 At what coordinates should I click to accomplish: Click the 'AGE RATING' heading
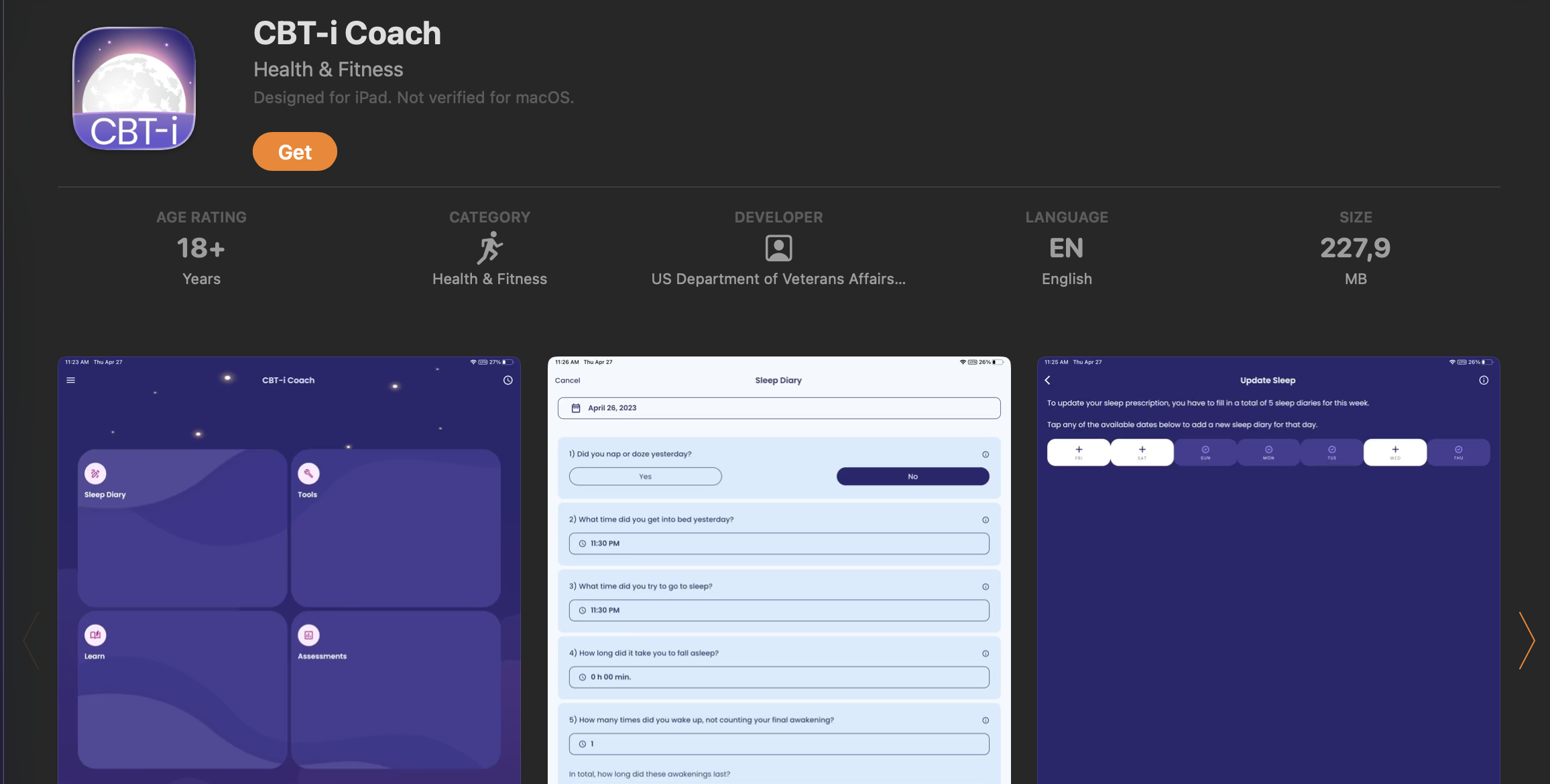tap(201, 217)
